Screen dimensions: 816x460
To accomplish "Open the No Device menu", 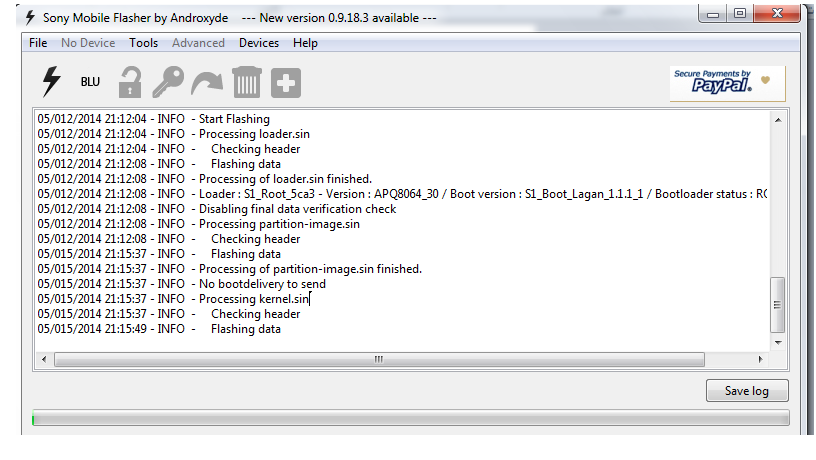I will point(88,43).
